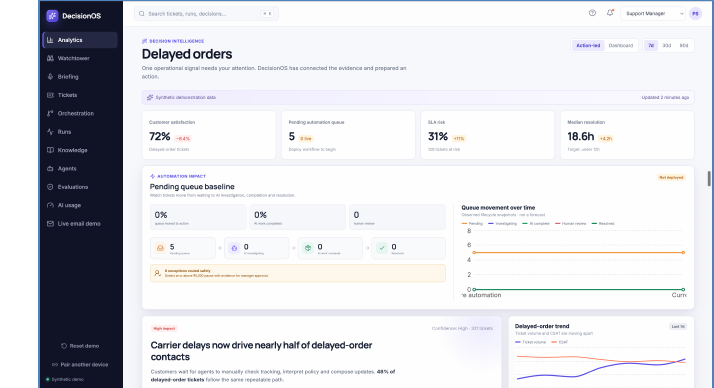714x388 pixels.
Task: Click the Reset demo button
Action: pyautogui.click(x=80, y=346)
